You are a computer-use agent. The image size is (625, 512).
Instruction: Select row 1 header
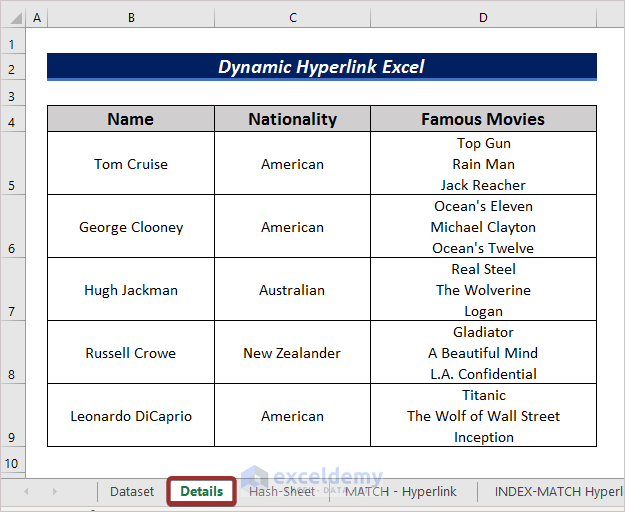click(x=12, y=41)
